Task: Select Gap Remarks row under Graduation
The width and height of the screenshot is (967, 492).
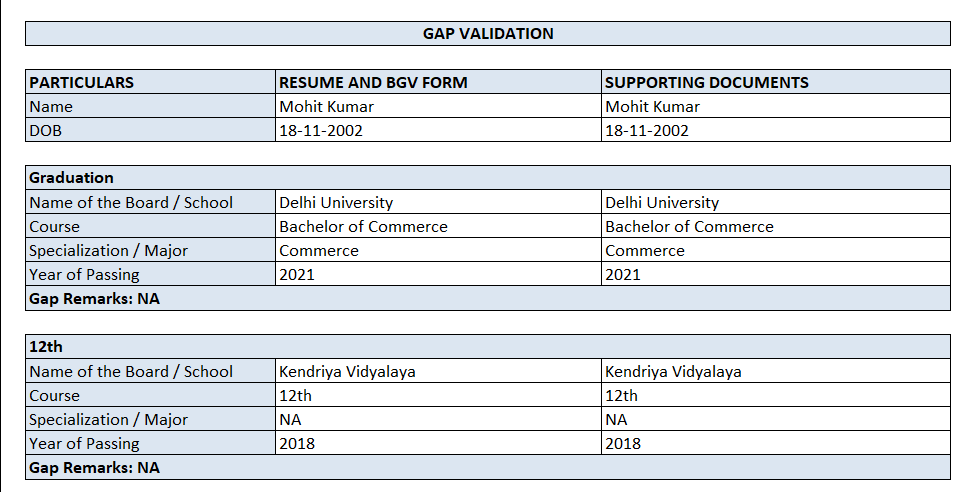Action: tap(95, 299)
